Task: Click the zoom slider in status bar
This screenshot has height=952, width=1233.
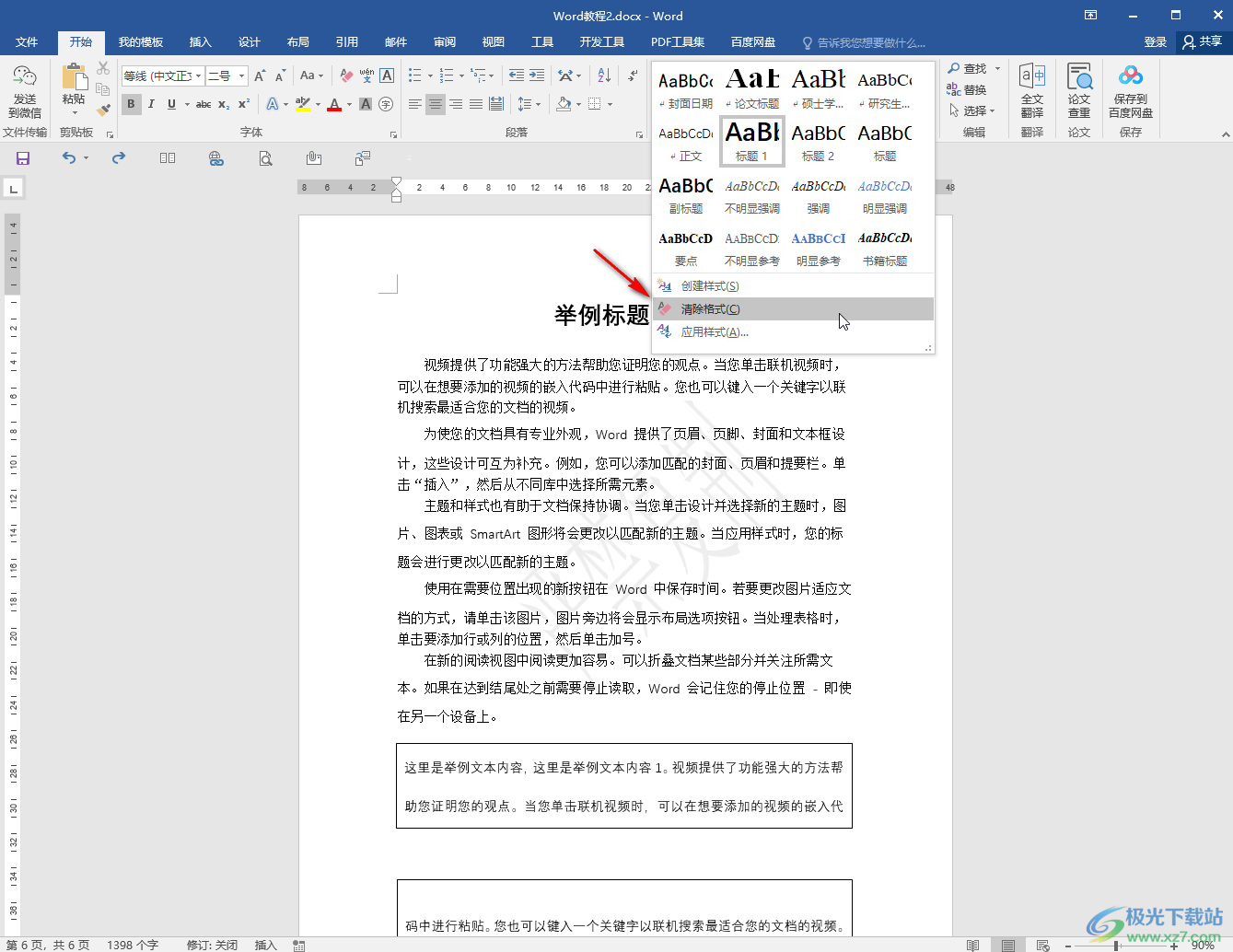Action: pos(1116,946)
